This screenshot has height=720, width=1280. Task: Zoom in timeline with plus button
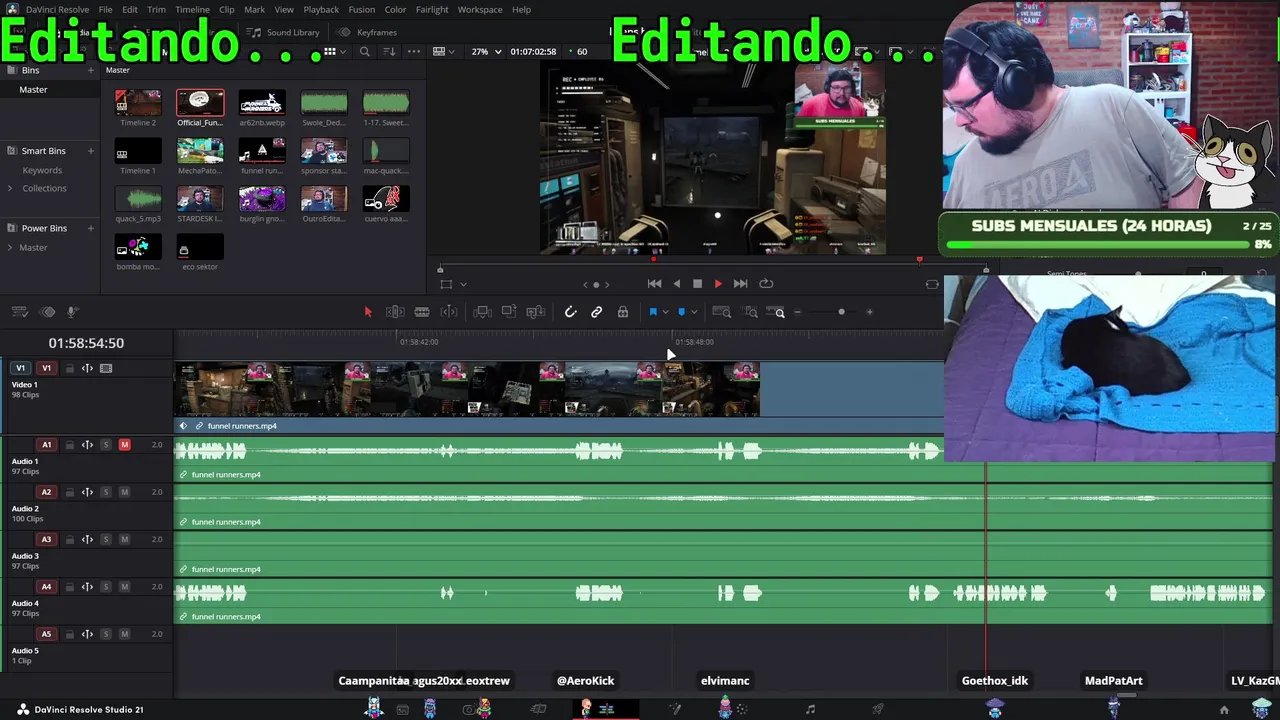[869, 312]
